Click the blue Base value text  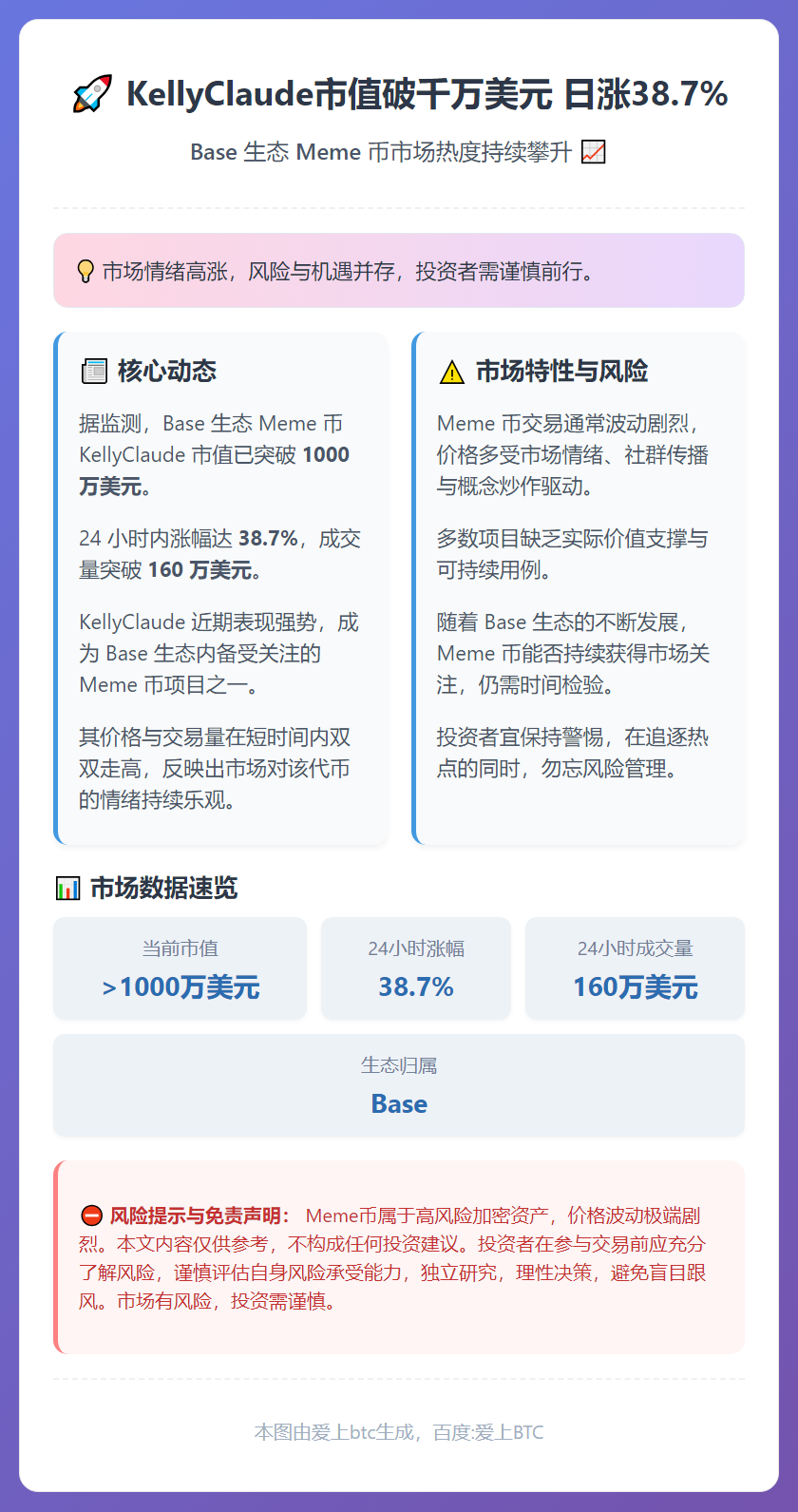(x=399, y=1104)
